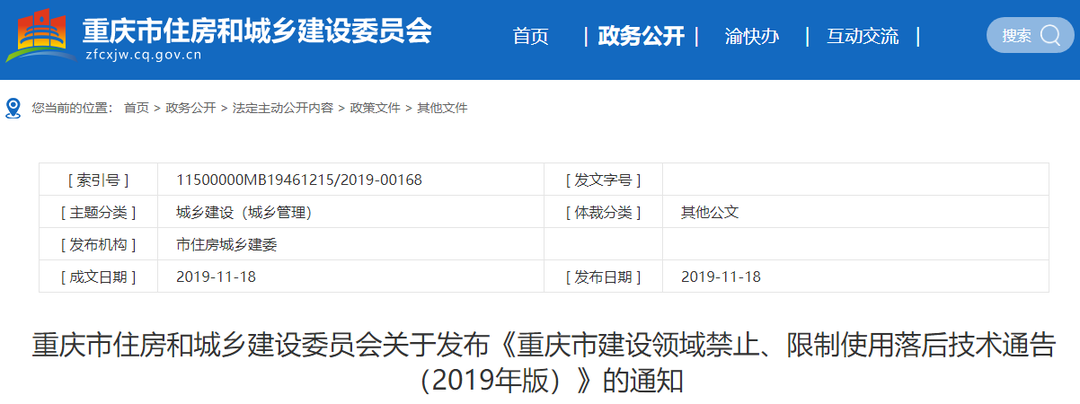The image size is (1080, 404).
Task: Select 其他文件 breadcrumb link
Action: (x=442, y=108)
